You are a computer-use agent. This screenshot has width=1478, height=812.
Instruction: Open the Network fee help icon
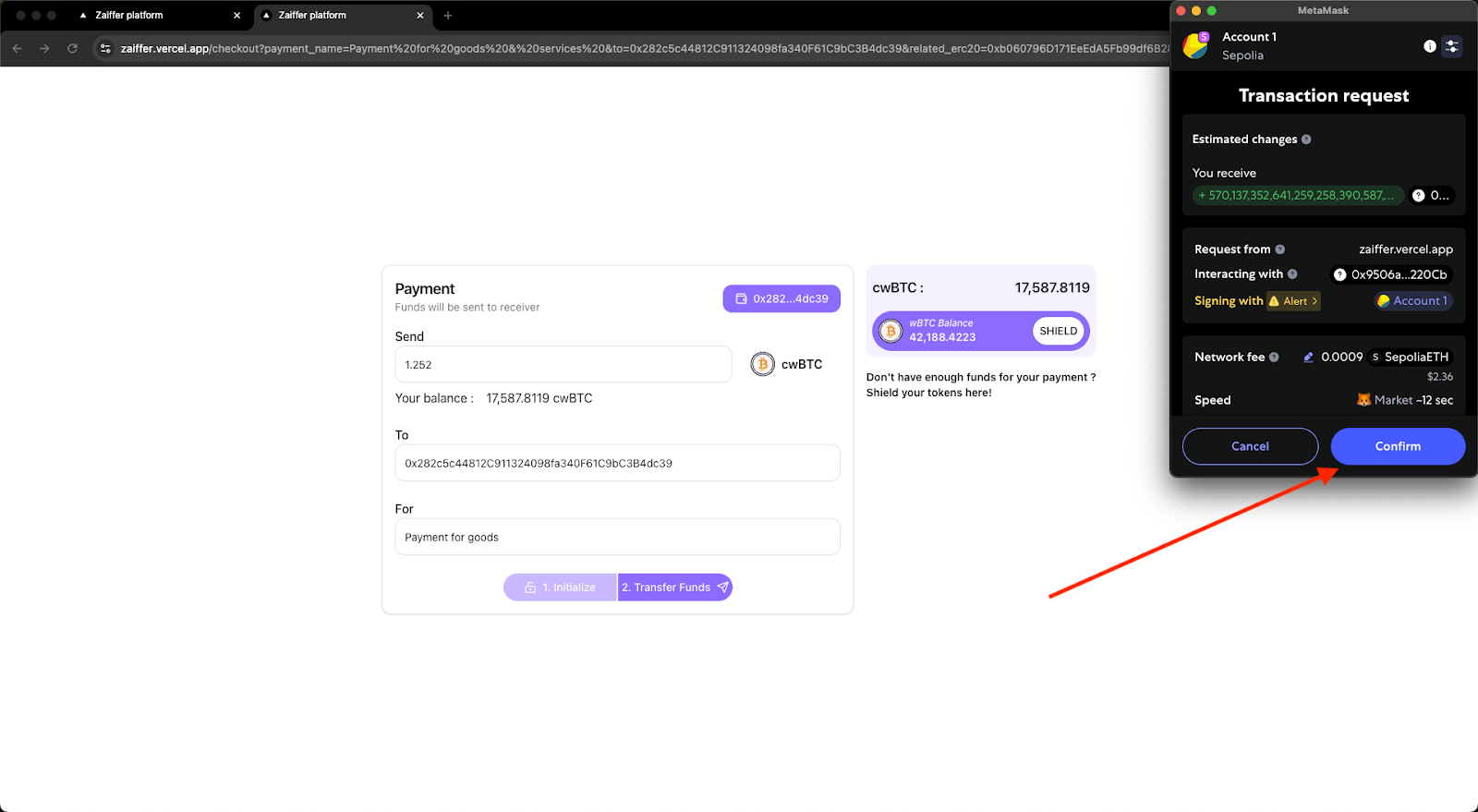[x=1274, y=358]
